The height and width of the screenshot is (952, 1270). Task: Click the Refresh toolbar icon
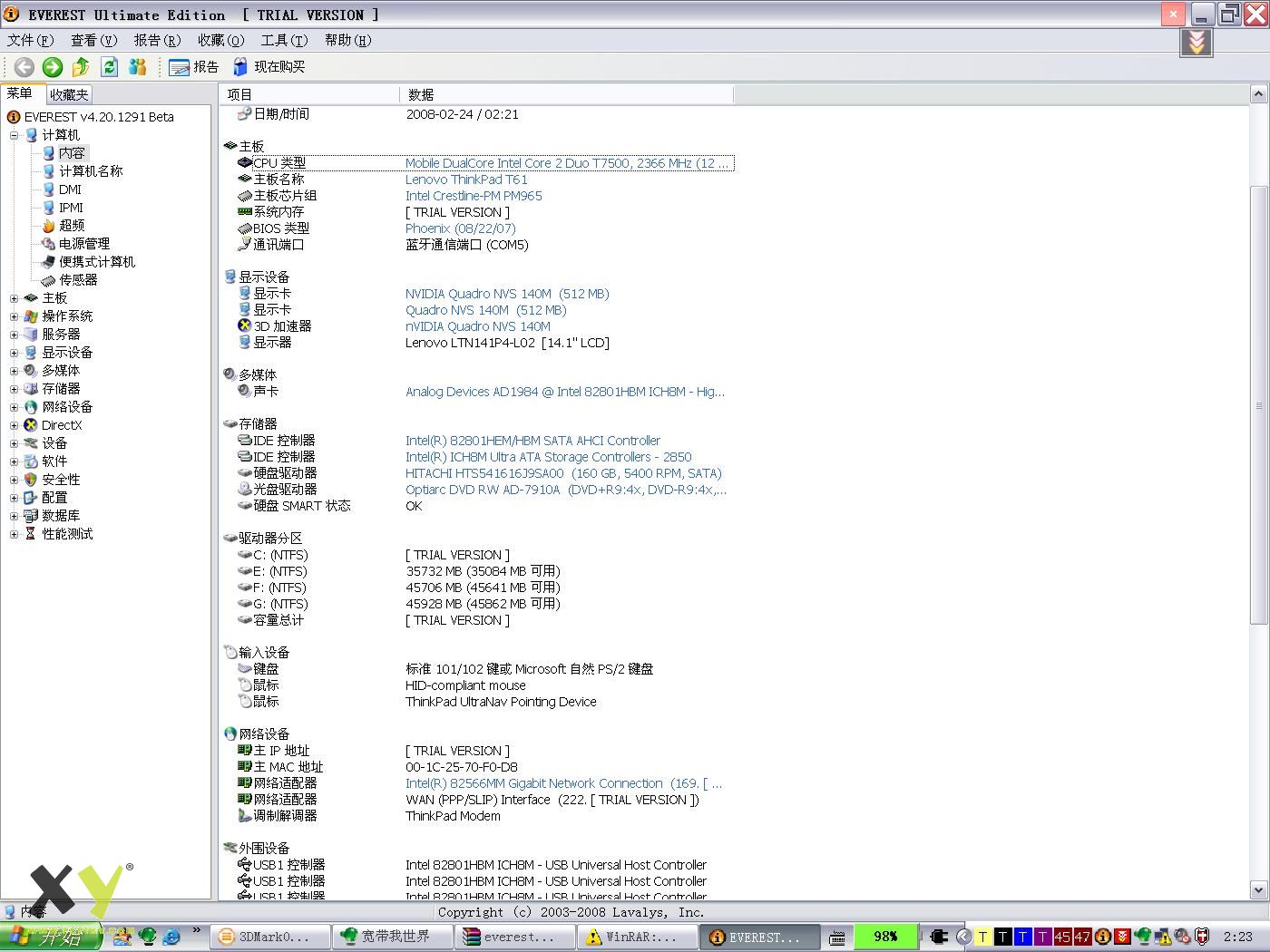pyautogui.click(x=109, y=66)
